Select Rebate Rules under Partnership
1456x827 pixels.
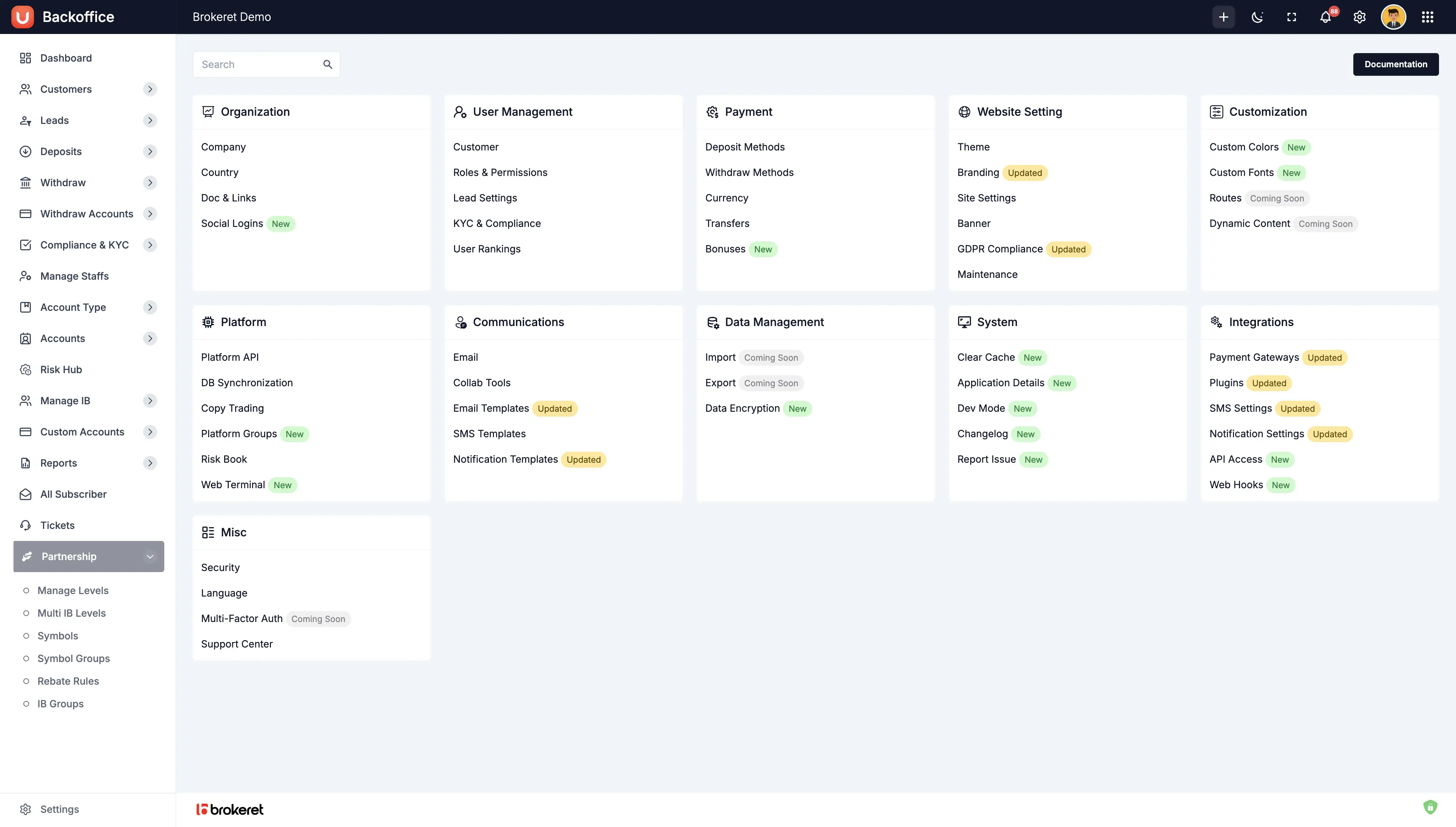tap(68, 681)
